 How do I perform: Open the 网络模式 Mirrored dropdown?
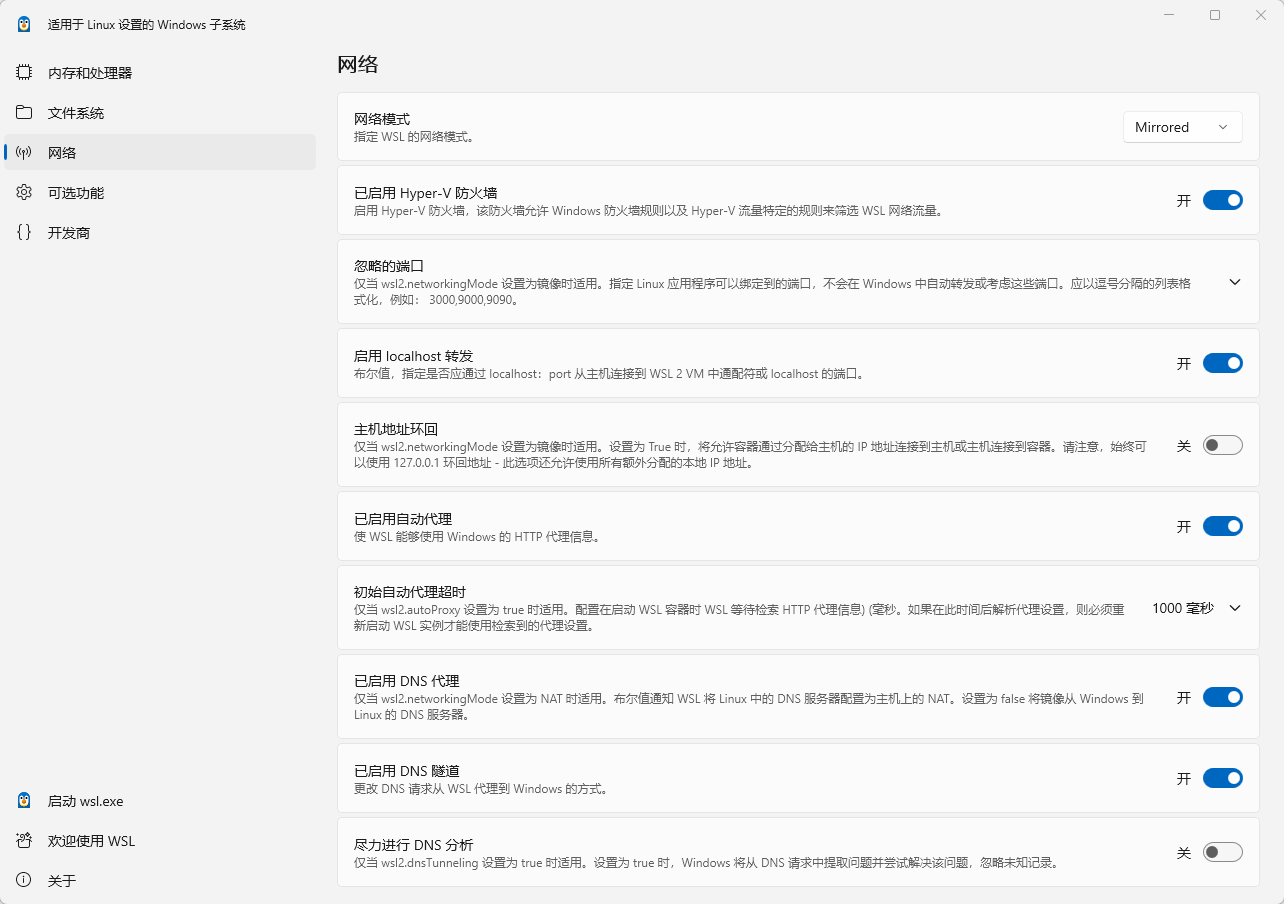pos(1182,127)
